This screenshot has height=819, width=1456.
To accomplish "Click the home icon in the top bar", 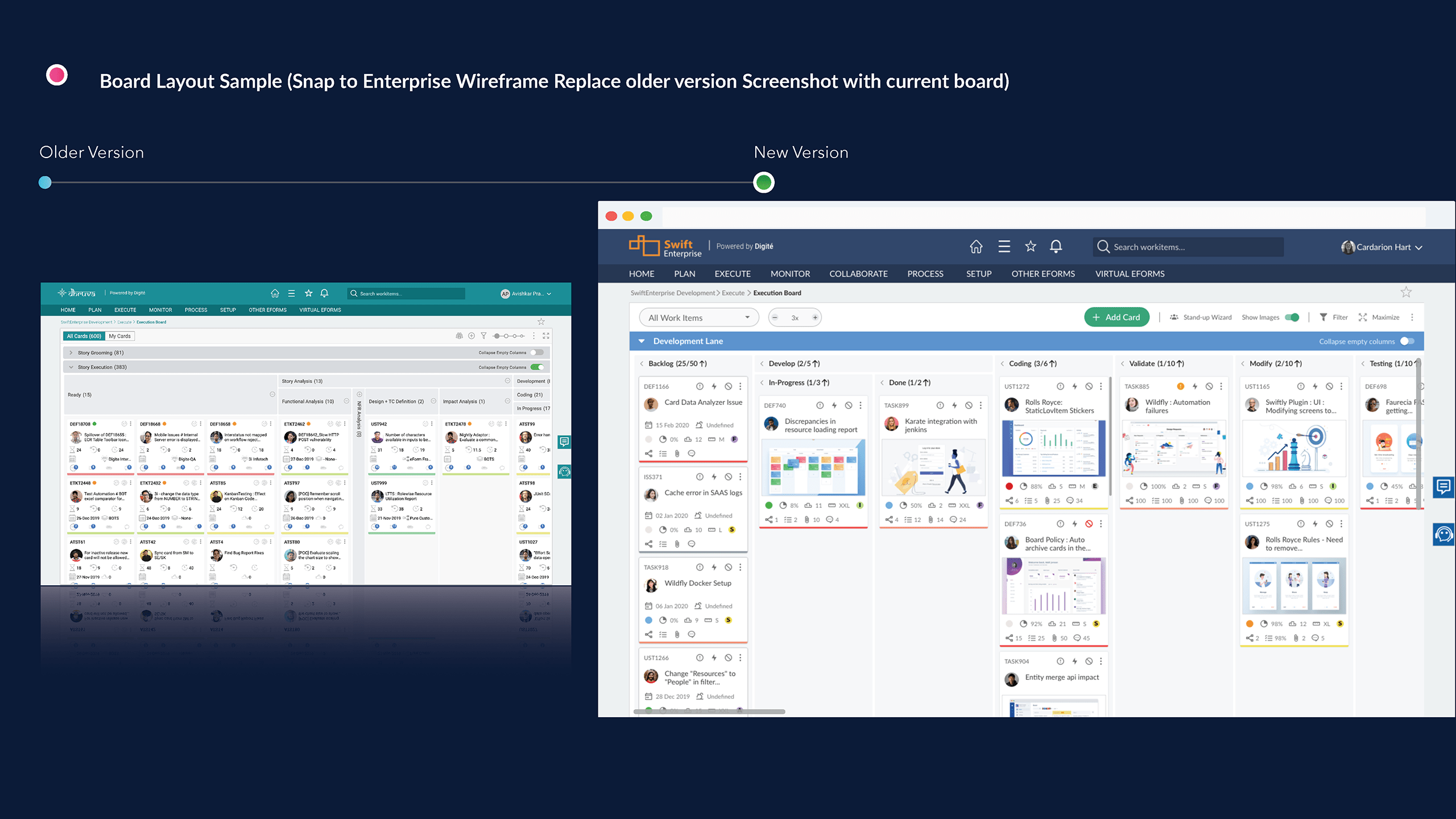I will click(976, 246).
